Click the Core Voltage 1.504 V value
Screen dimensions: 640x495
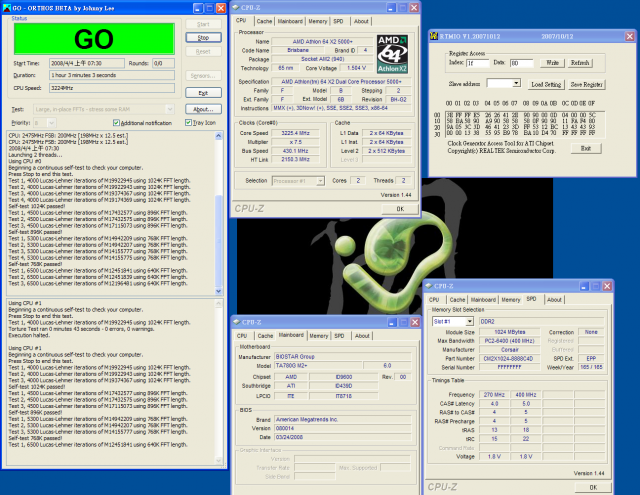click(x=357, y=68)
